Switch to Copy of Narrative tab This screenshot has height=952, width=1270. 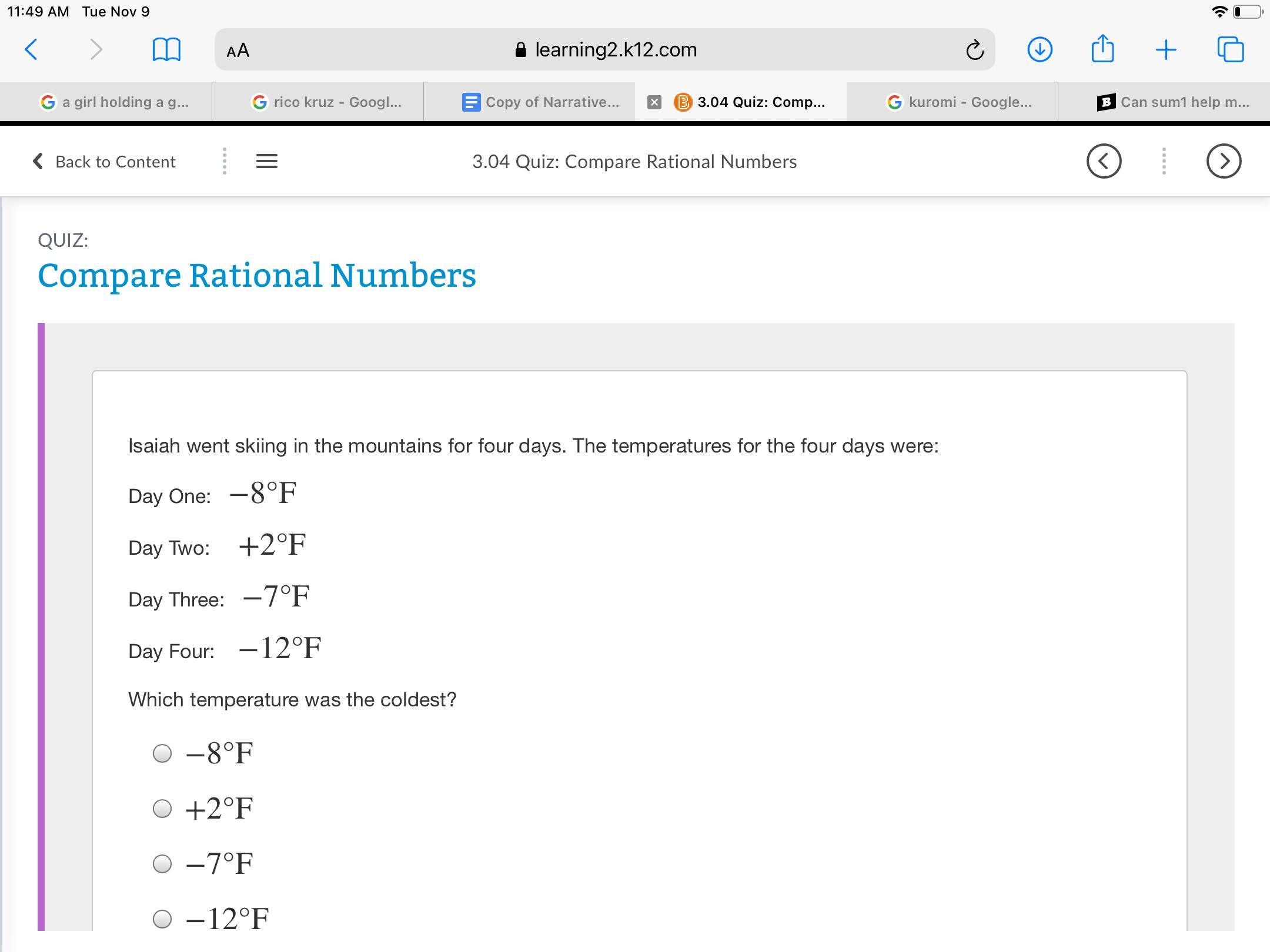point(540,102)
